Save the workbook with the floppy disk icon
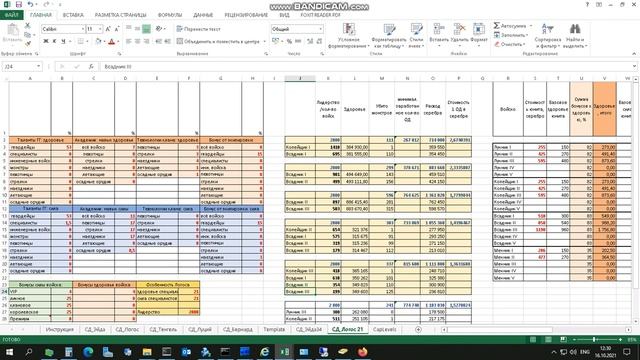Image resolution: width=640 pixels, height=360 pixels. point(19,4)
